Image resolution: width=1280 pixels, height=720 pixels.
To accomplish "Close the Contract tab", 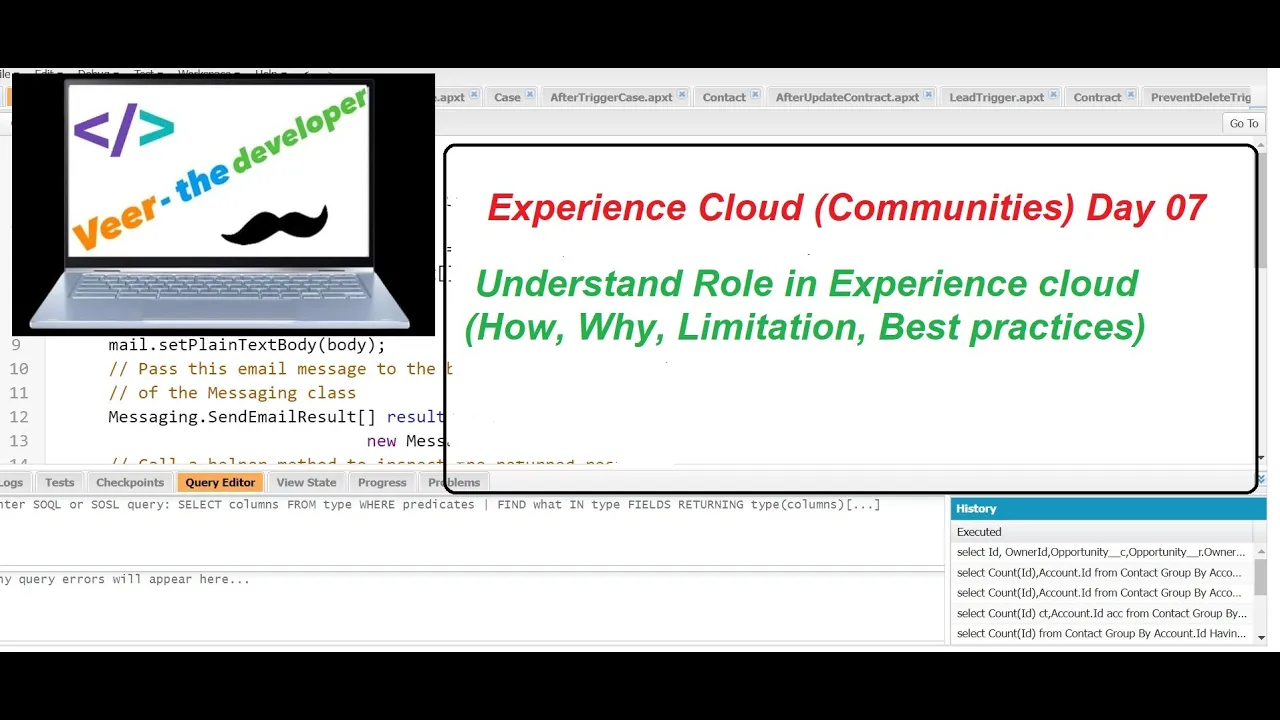I will [x=1131, y=96].
